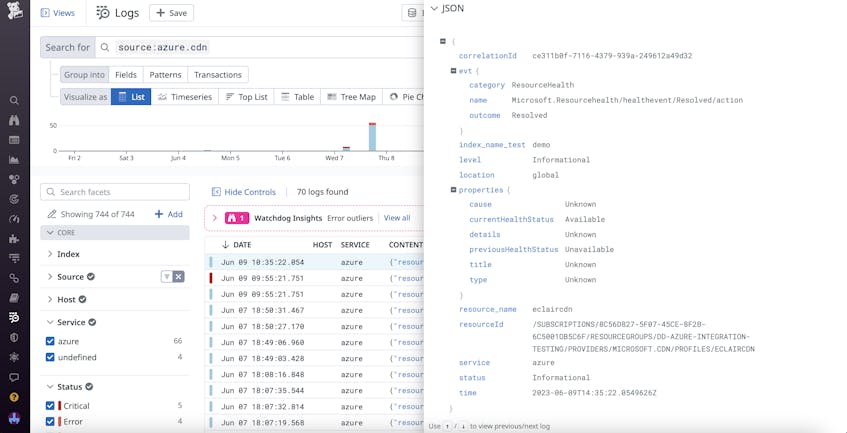Open the gauge-dial icon in the sidebar

[15, 219]
